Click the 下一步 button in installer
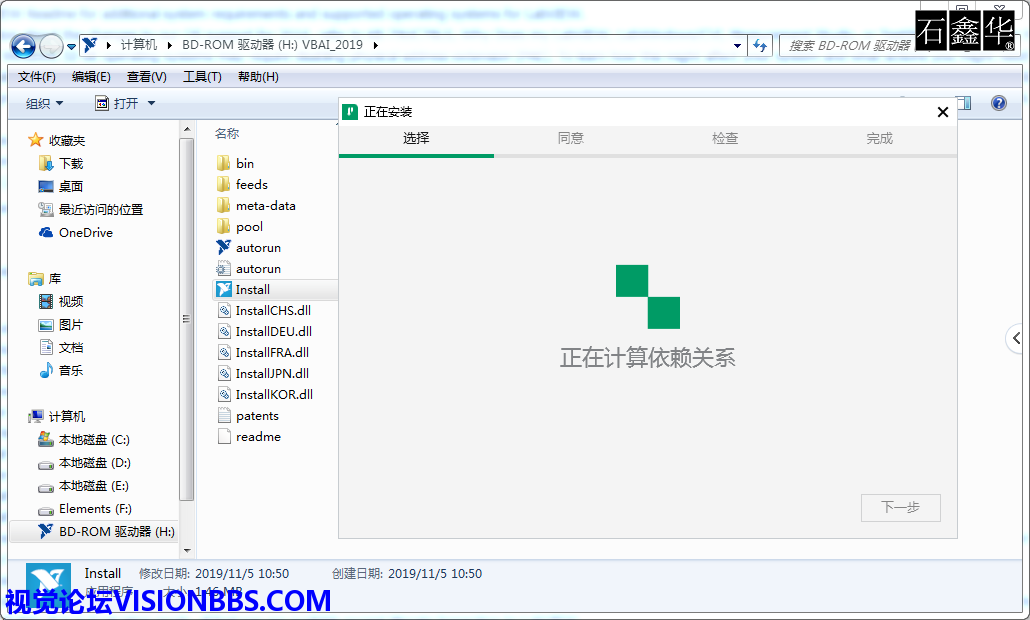The height and width of the screenshot is (620, 1030). pyautogui.click(x=900, y=508)
